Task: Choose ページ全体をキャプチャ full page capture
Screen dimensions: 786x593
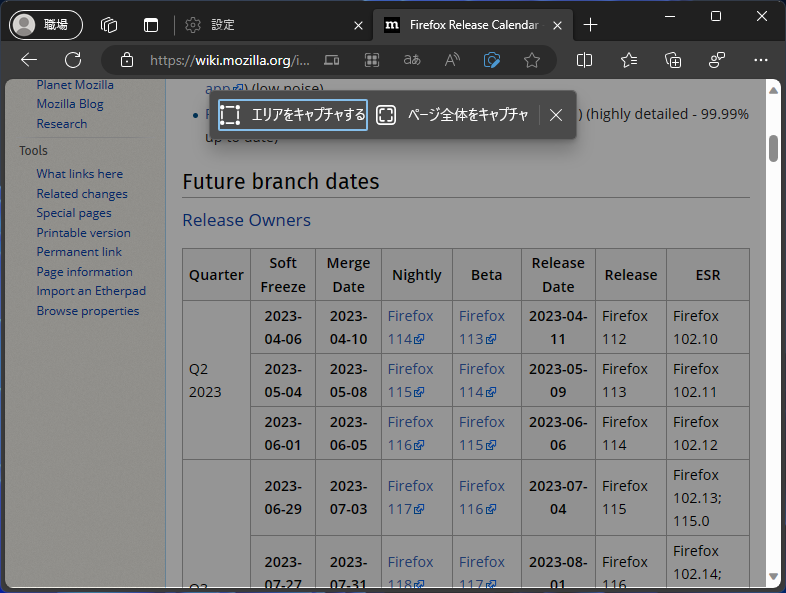Action: coord(453,115)
